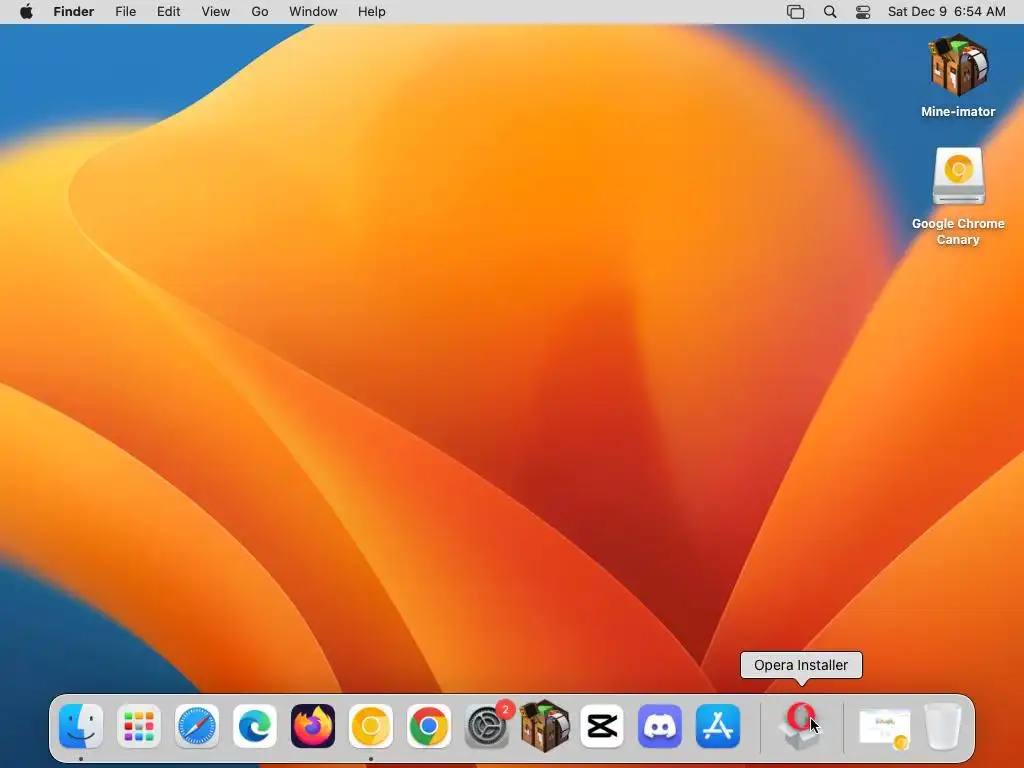The image size is (1024, 768).
Task: Open the Trash in the Dock
Action: tap(943, 726)
